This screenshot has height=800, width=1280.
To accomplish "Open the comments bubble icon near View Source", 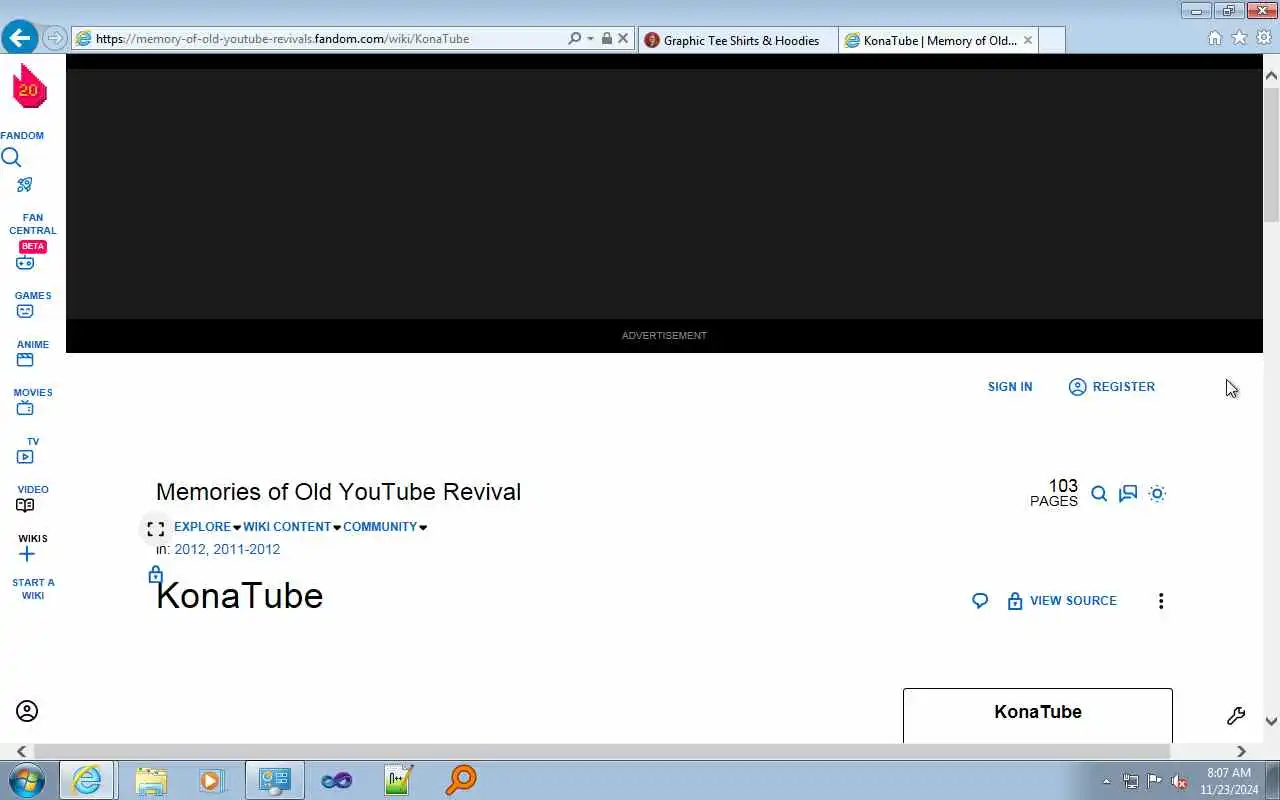I will pos(980,601).
